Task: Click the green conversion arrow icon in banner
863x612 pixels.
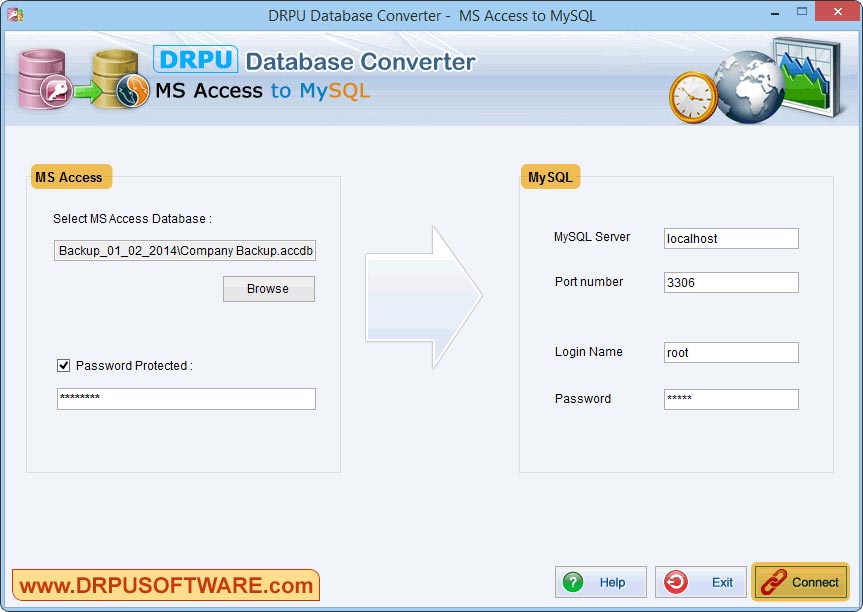Action: click(x=85, y=90)
